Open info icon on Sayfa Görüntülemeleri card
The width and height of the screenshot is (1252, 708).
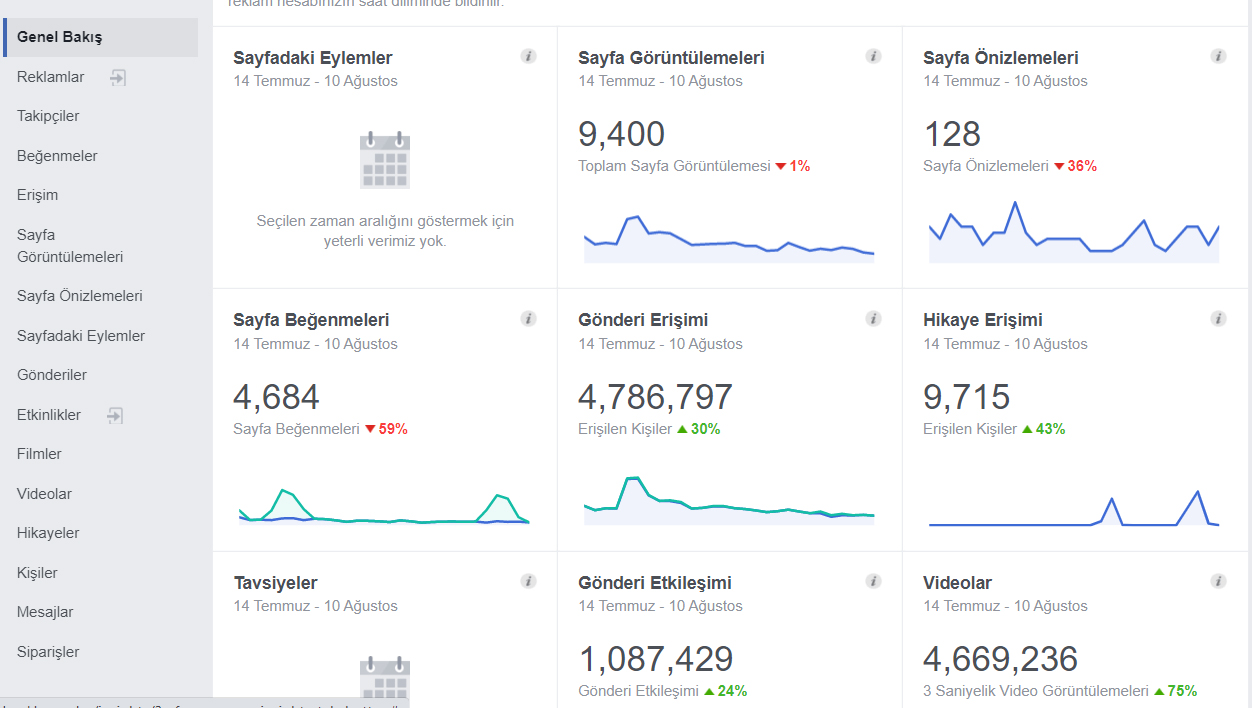873,56
